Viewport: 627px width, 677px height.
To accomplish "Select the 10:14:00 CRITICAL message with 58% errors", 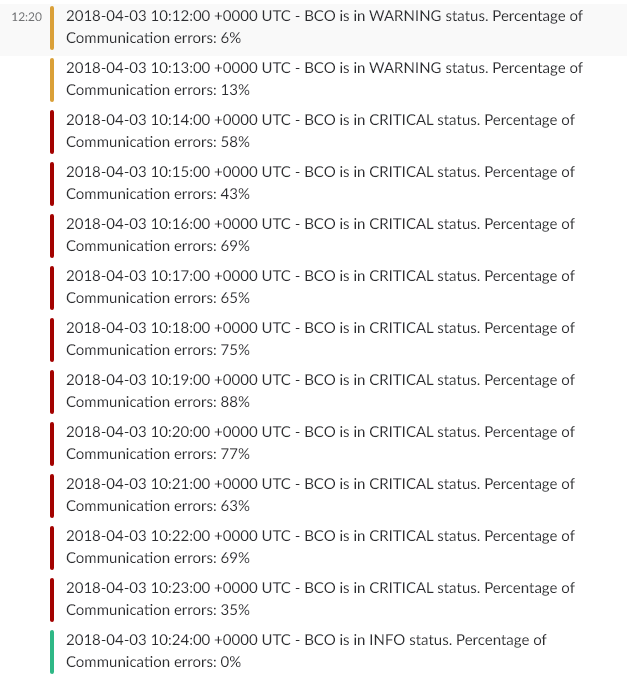I will (x=320, y=131).
